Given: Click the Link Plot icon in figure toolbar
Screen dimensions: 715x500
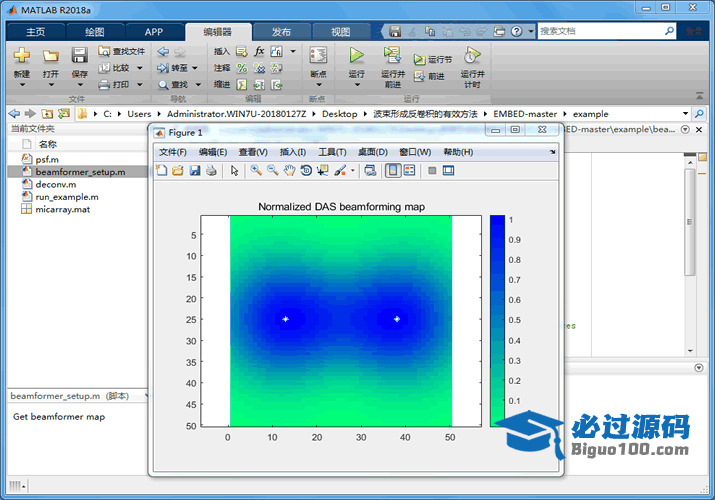Looking at the screenshot, I should point(370,170).
